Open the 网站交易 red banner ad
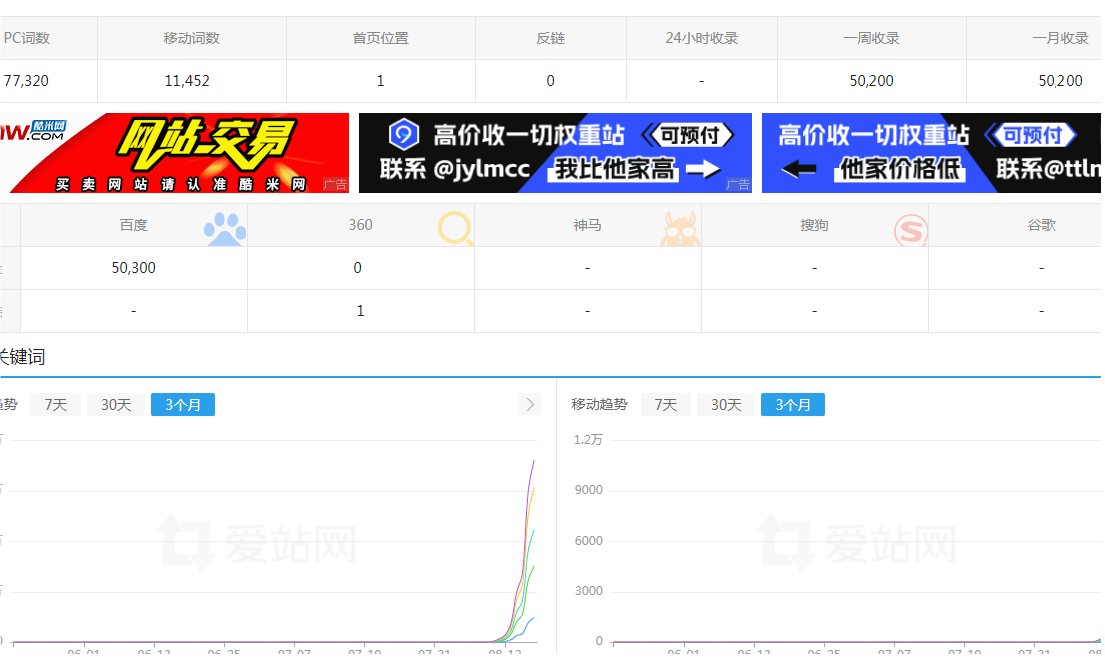This screenshot has height=658, width=1105. [175, 153]
